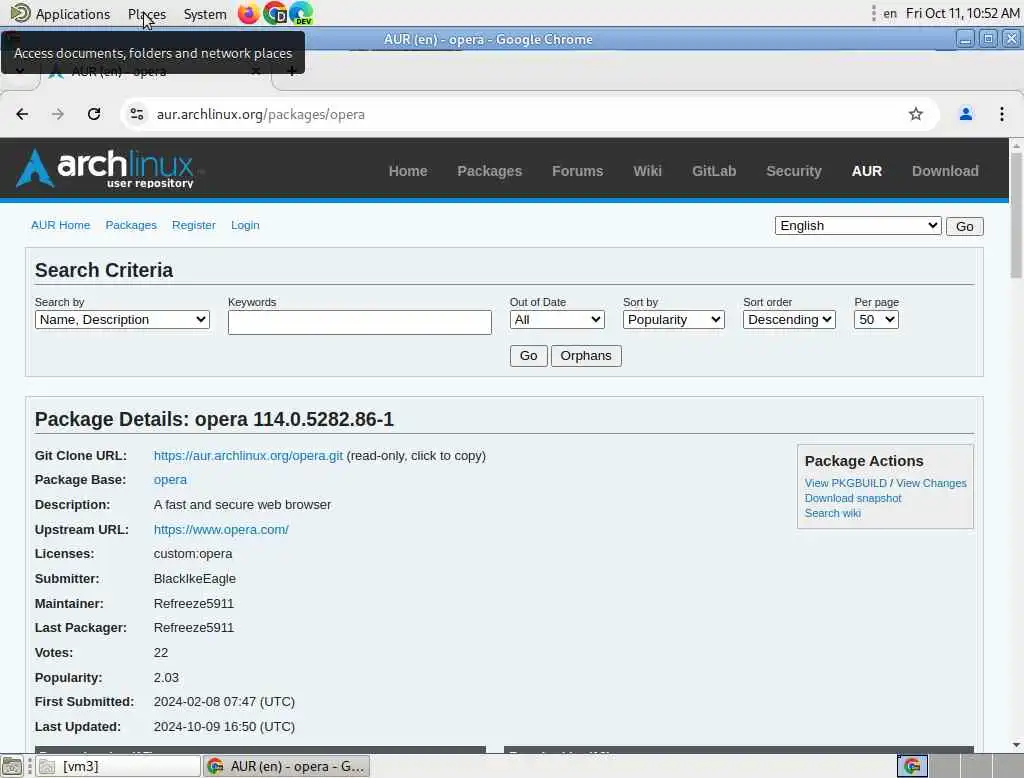This screenshot has width=1024, height=778.
Task: Open new tab with plus button
Action: point(292,71)
